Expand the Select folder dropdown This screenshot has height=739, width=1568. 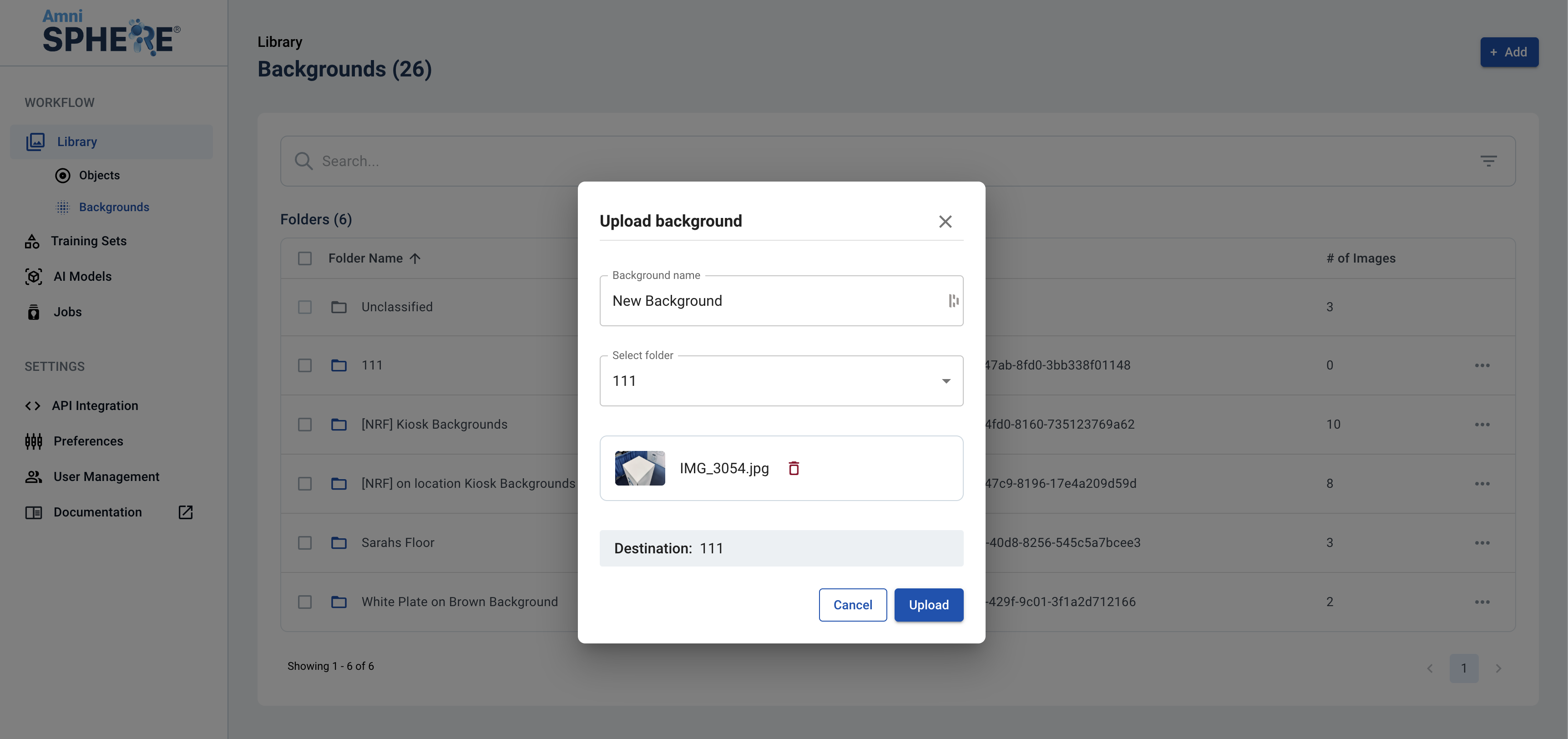[x=945, y=381]
